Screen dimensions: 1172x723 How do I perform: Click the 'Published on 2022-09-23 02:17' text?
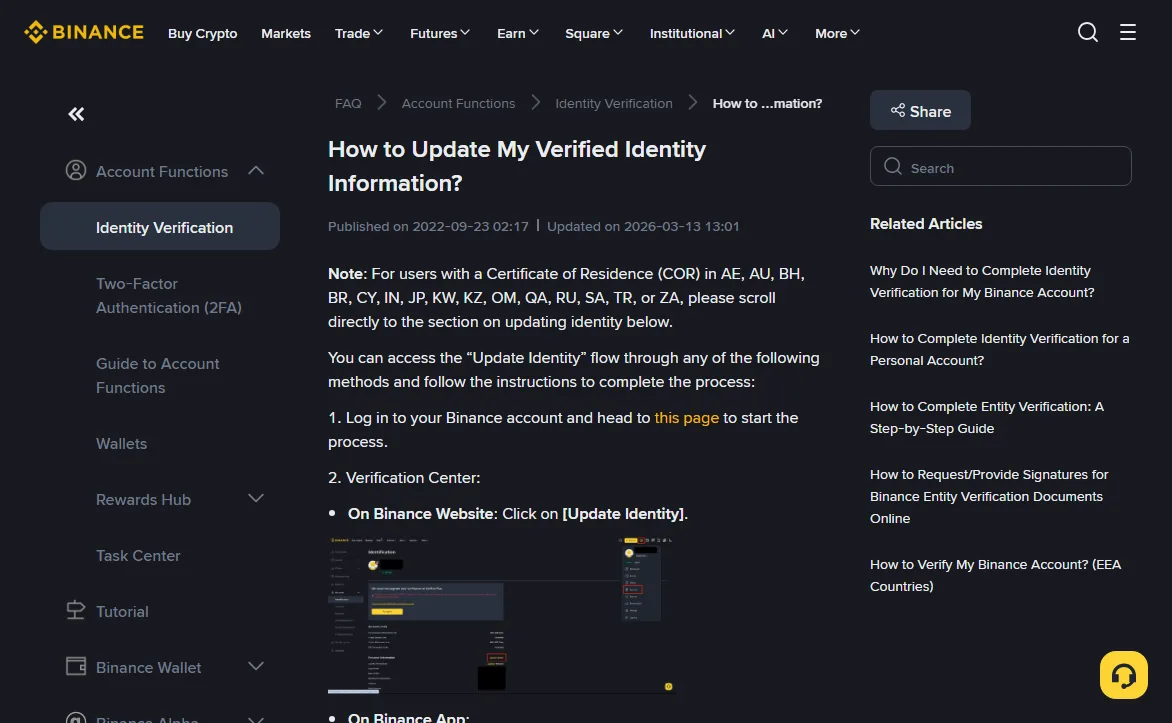tap(428, 227)
